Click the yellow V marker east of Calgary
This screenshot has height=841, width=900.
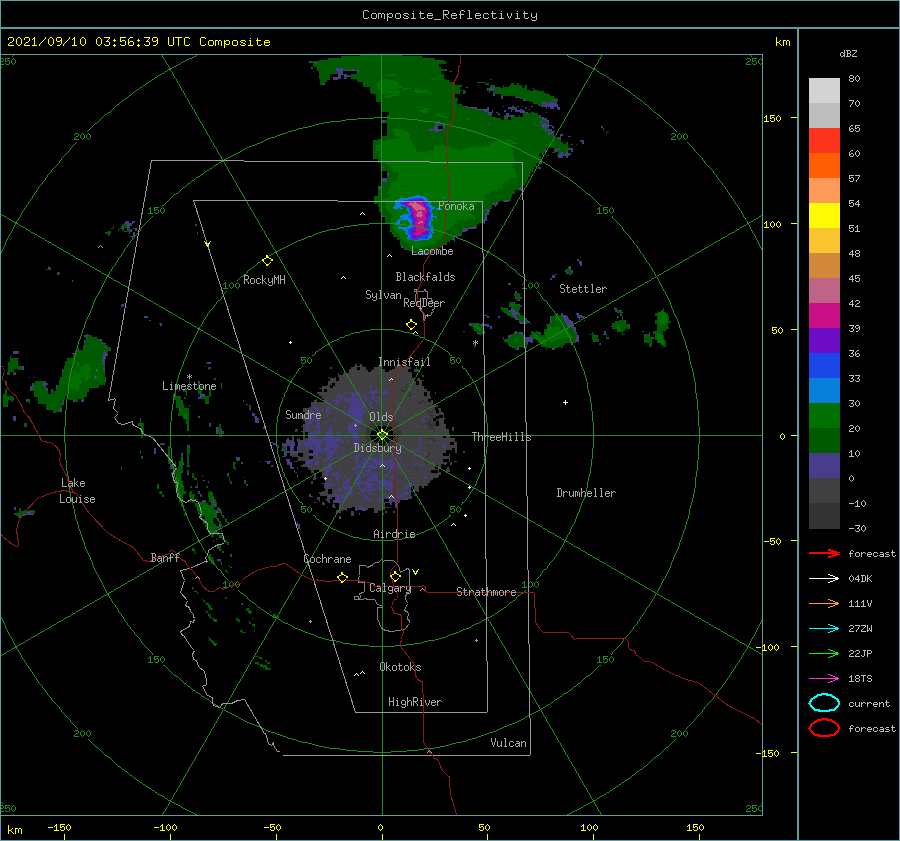(416, 572)
